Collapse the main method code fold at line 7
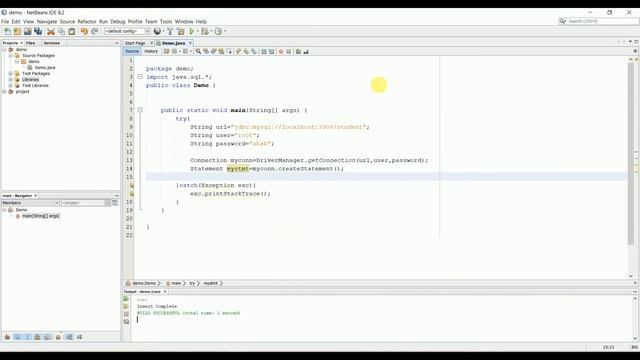 pos(140,110)
